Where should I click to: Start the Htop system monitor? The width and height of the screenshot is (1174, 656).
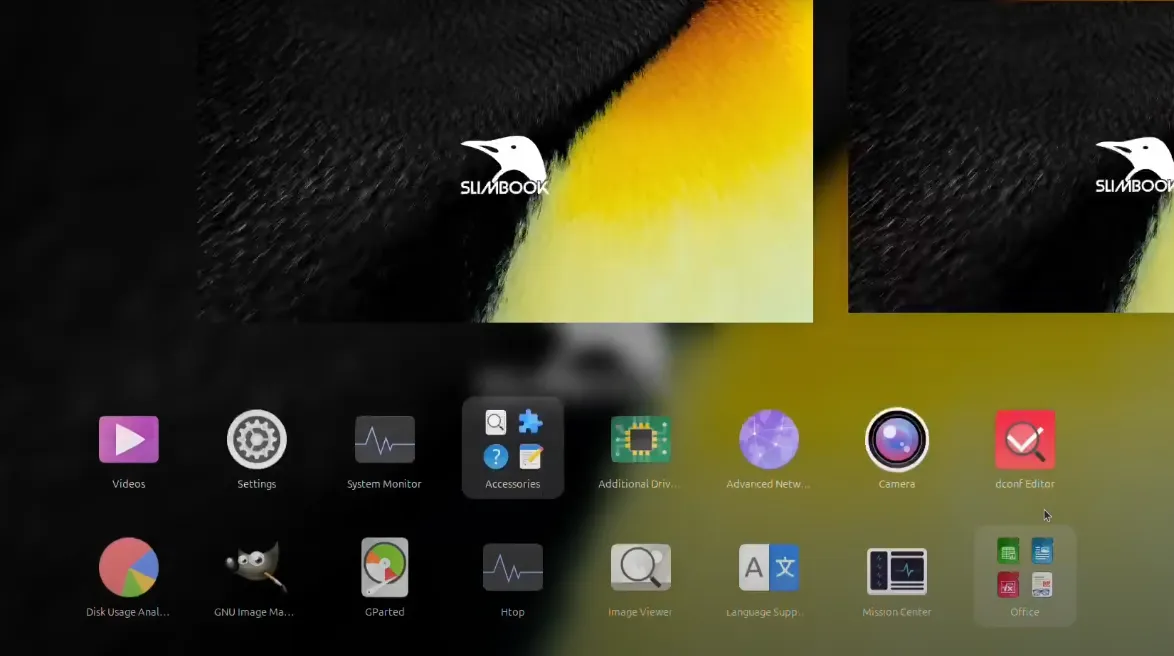point(512,566)
